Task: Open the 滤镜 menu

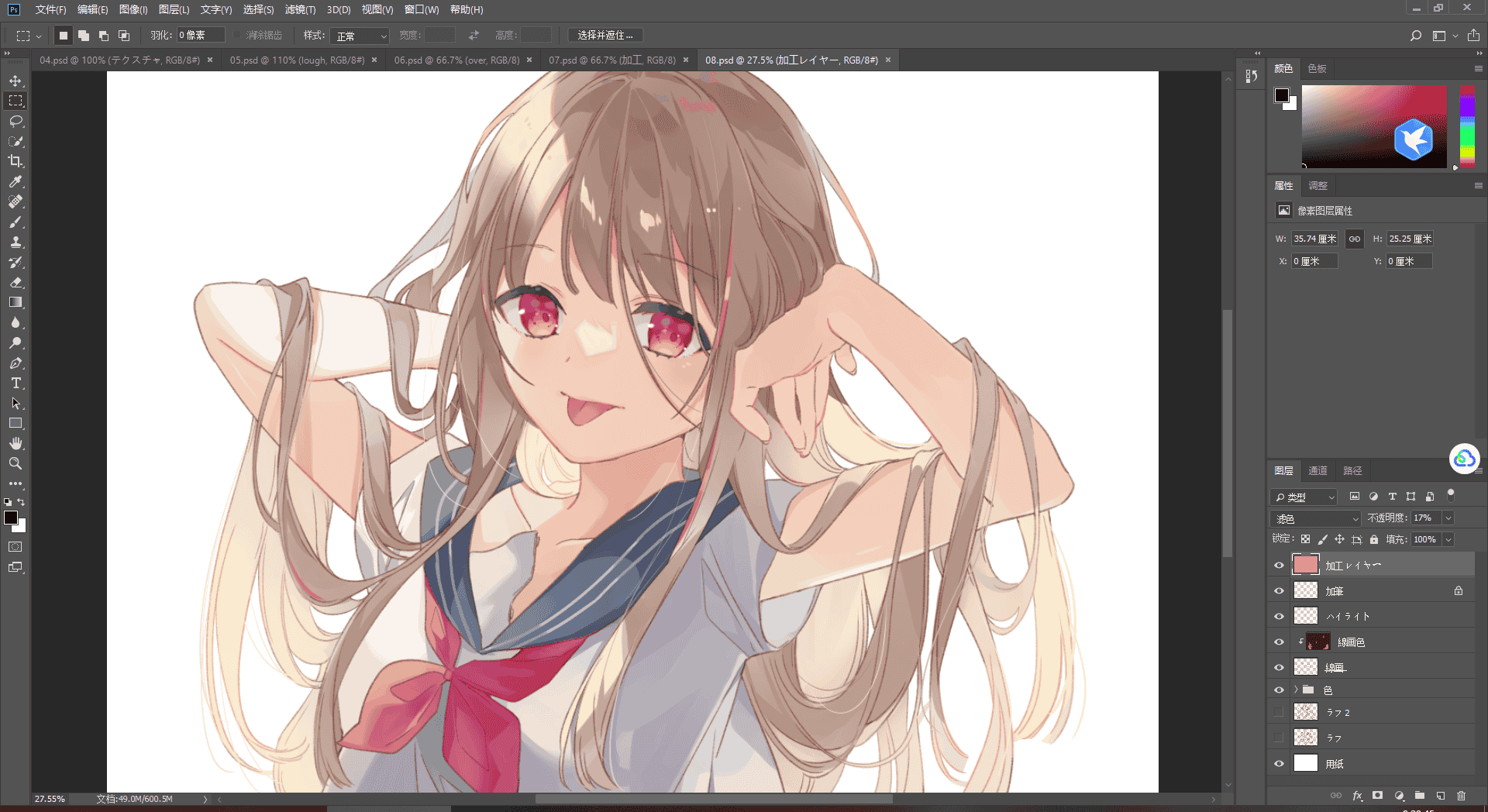Action: pyautogui.click(x=300, y=9)
